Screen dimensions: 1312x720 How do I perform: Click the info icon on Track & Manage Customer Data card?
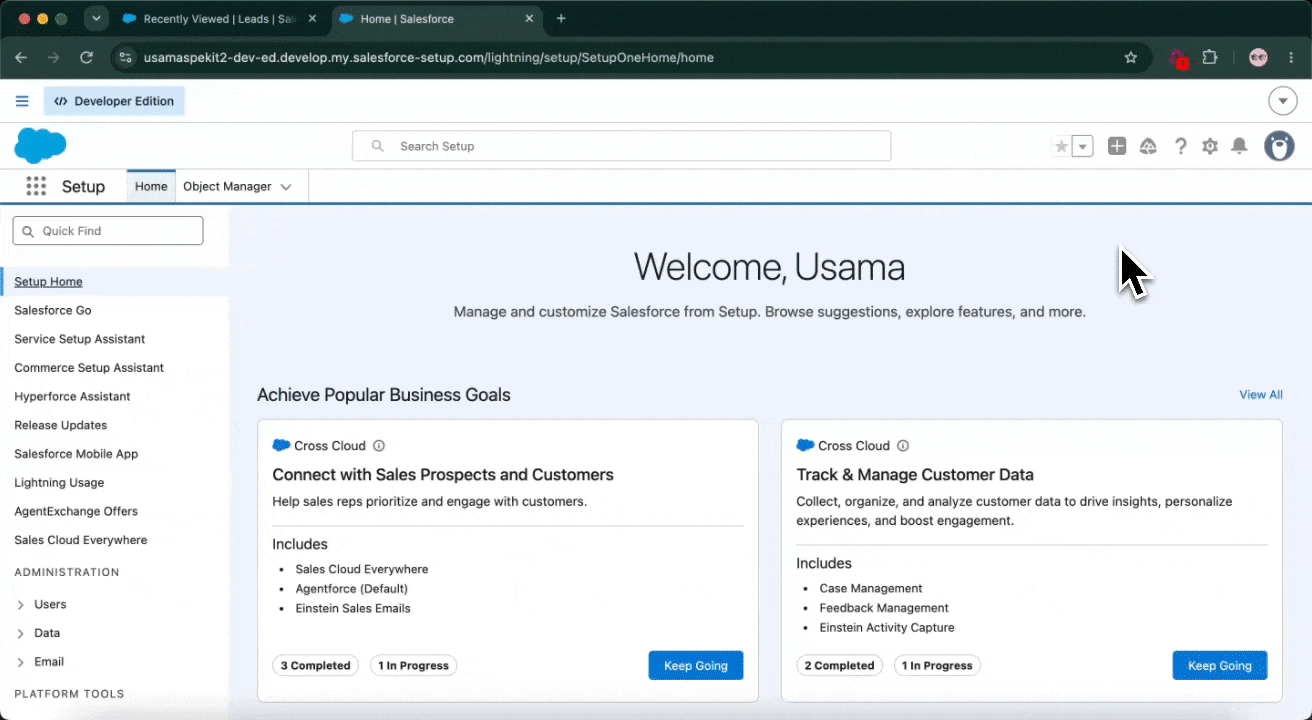903,446
